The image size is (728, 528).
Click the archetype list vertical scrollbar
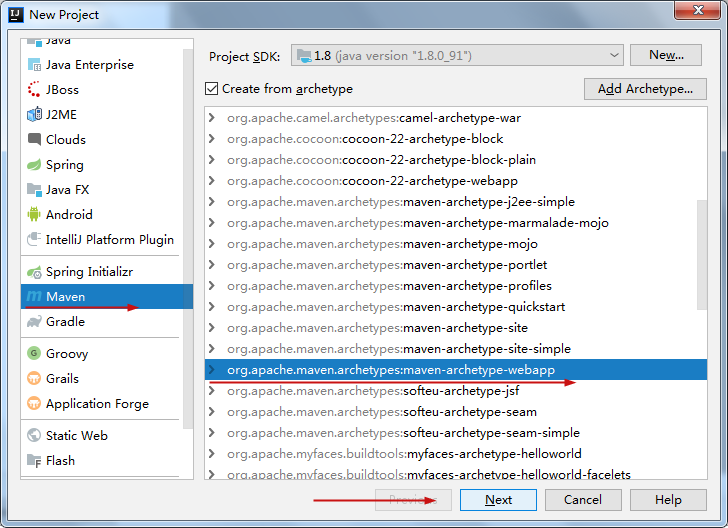702,254
